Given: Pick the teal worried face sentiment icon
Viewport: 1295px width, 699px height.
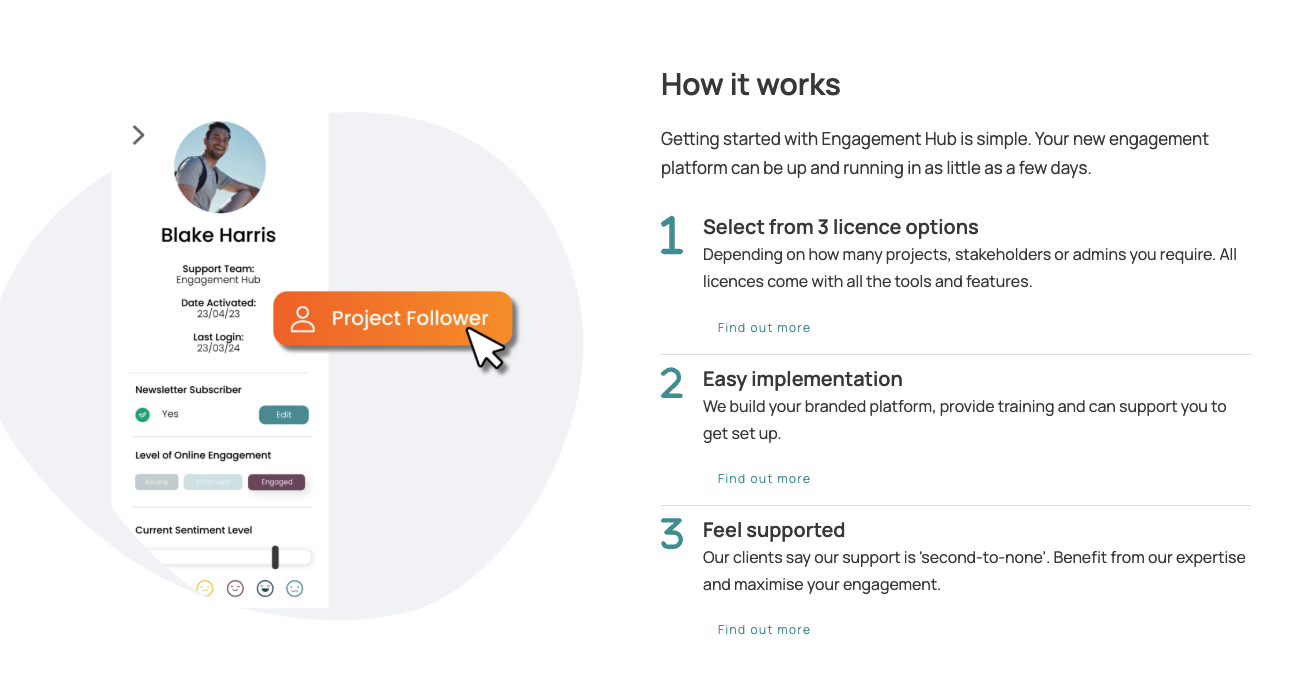Looking at the screenshot, I should (295, 589).
